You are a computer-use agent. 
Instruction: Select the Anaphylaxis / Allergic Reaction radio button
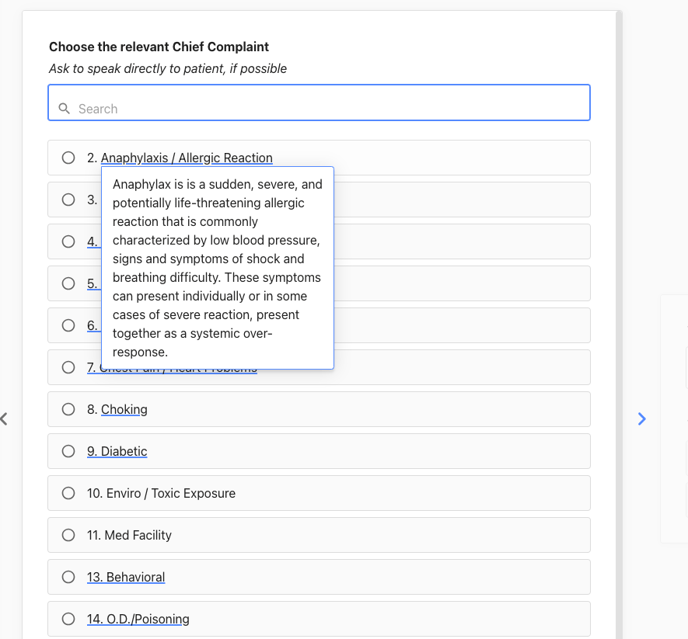click(x=68, y=158)
